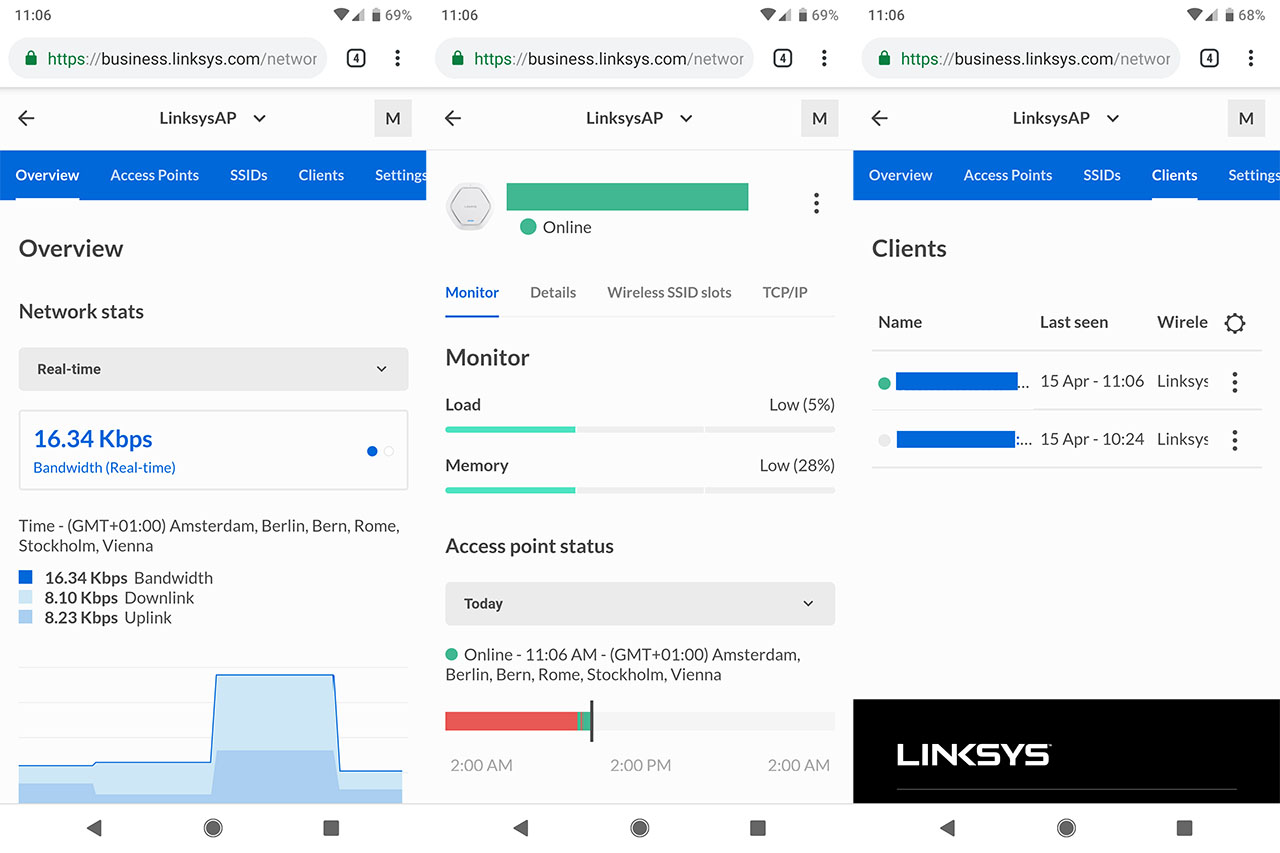
Task: Select the TCP/IP tab
Action: coord(785,293)
